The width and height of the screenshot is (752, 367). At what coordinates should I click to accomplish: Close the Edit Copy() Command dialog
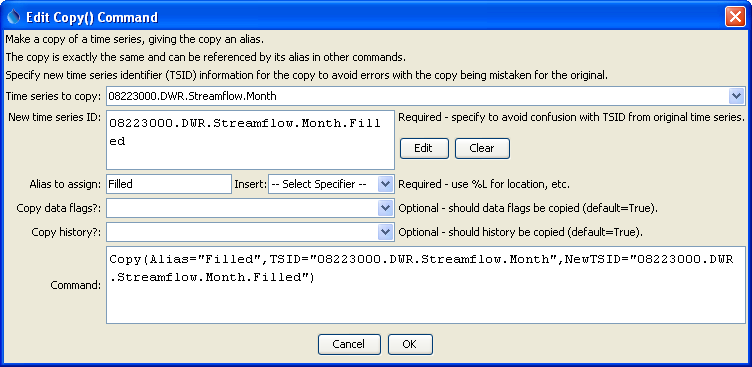(x=734, y=17)
